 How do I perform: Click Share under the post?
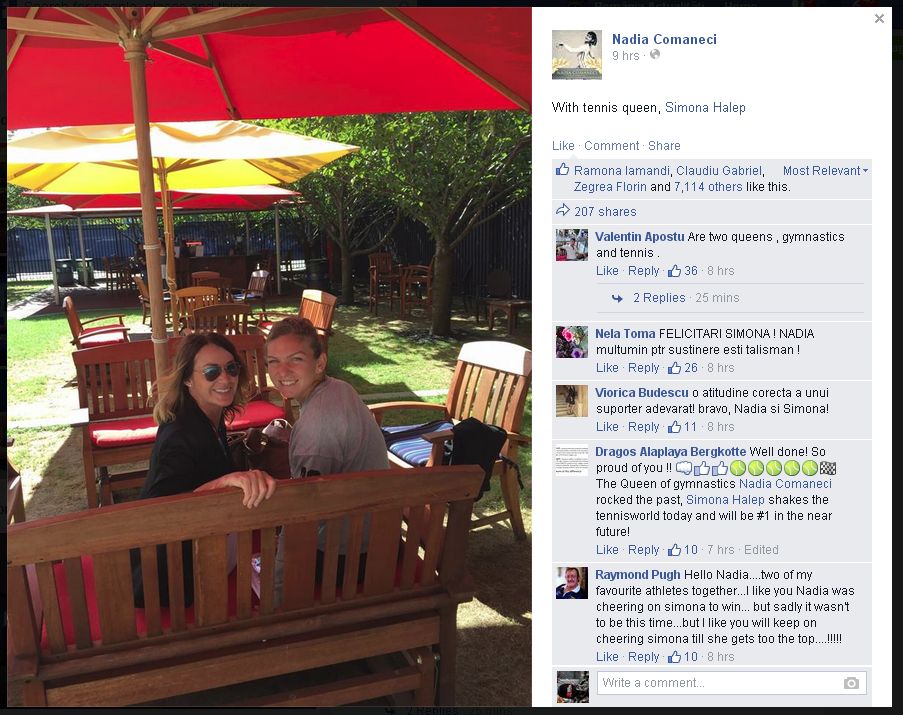(x=664, y=146)
